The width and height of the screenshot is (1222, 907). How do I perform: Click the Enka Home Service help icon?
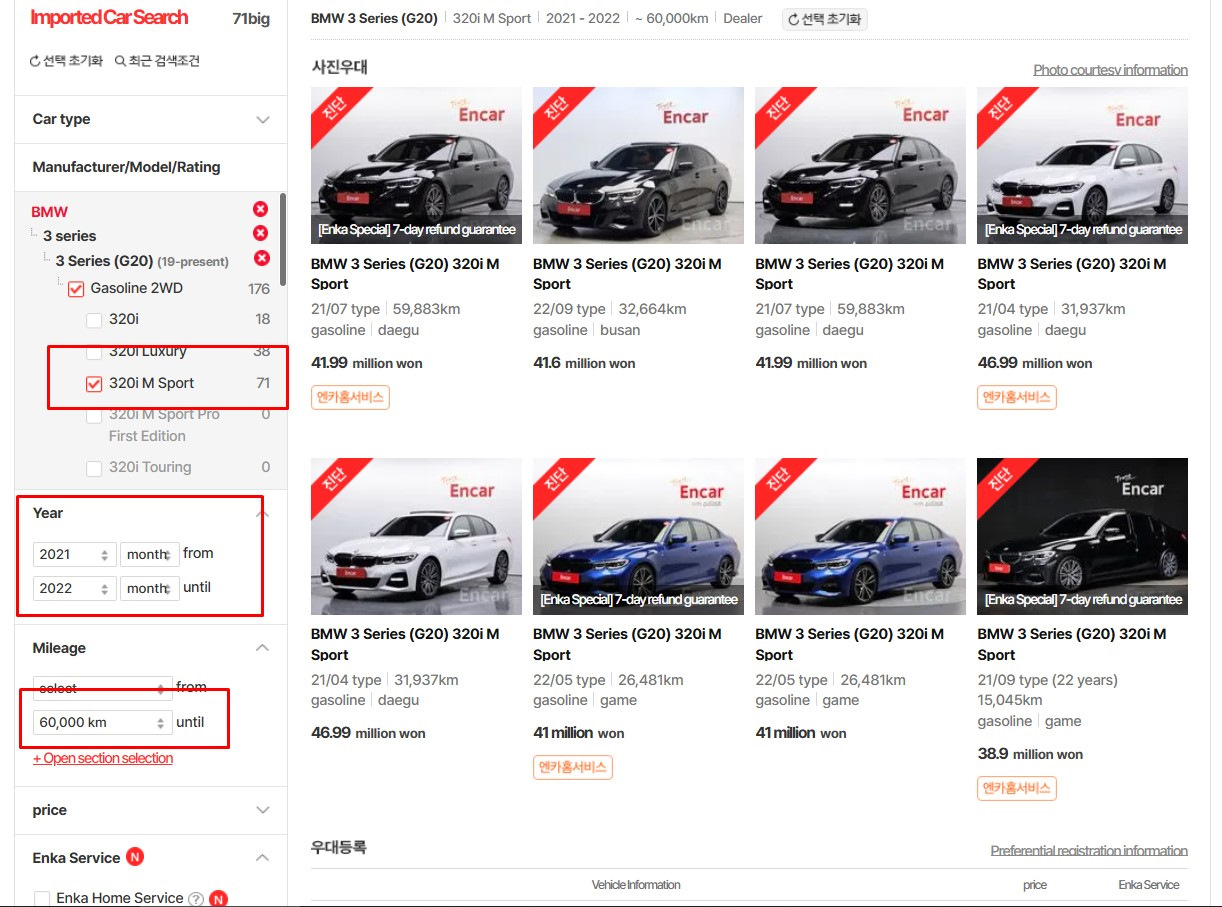coord(196,898)
